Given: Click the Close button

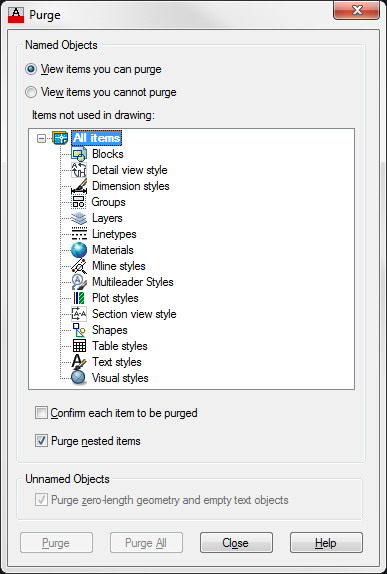Looking at the screenshot, I should click(236, 543).
